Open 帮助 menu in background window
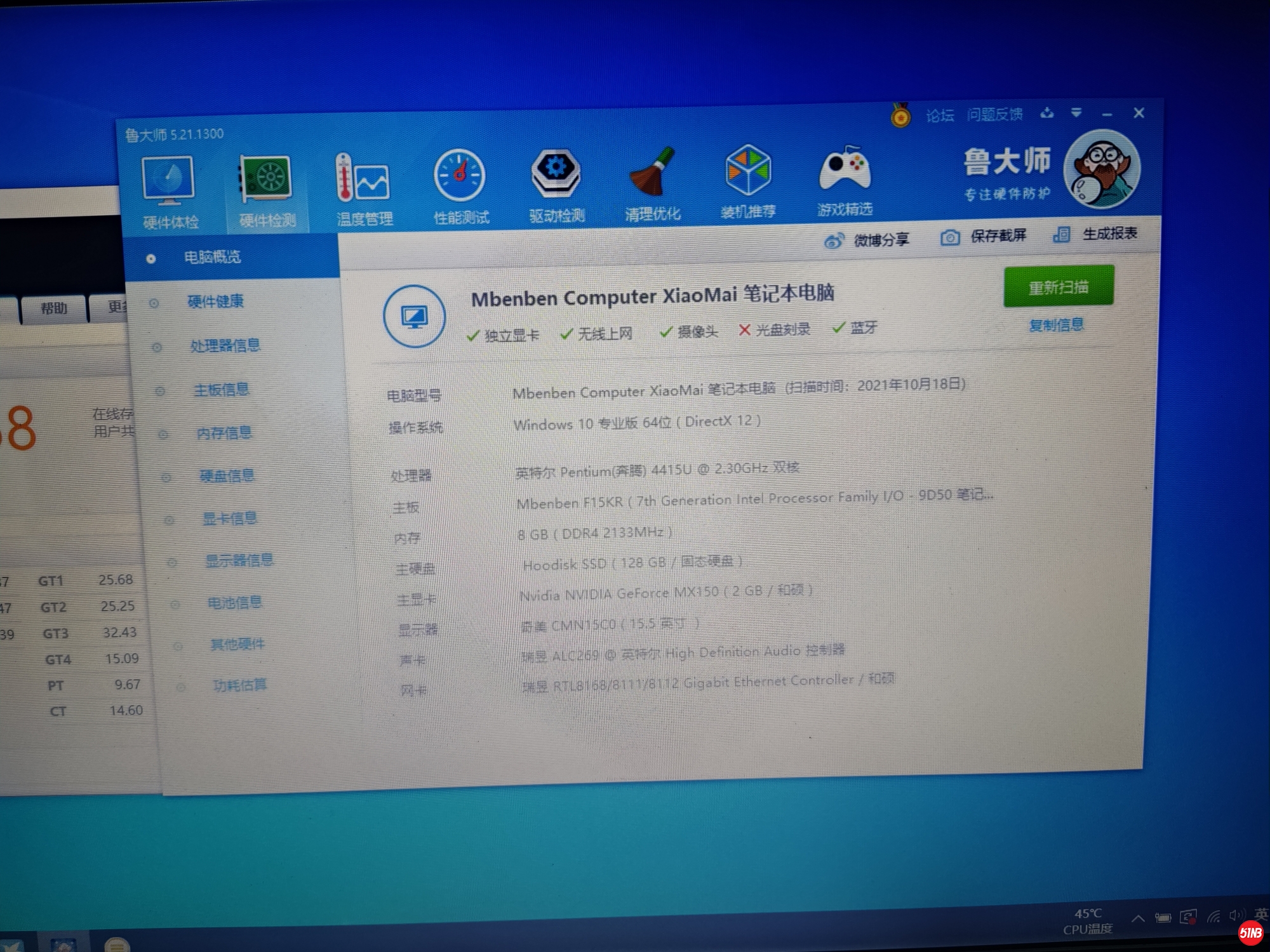This screenshot has height=952, width=1270. tap(53, 308)
